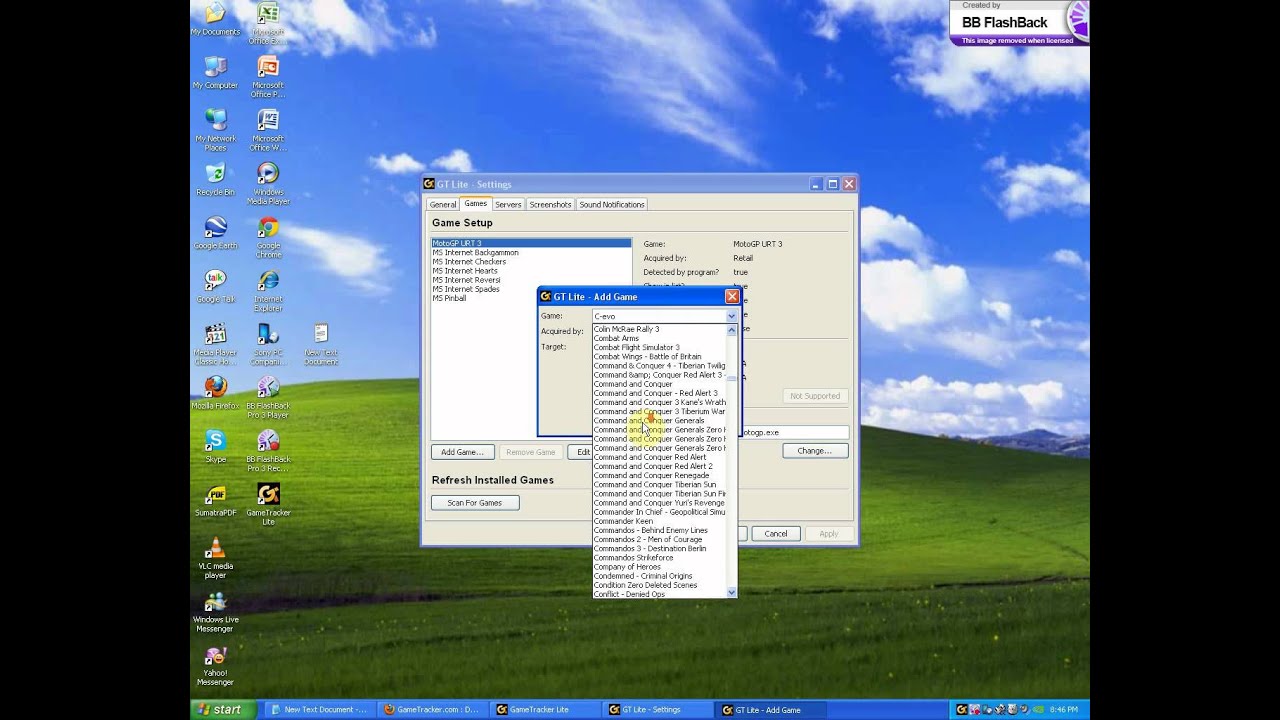The image size is (1280, 720).
Task: Click the Change... button
Action: [814, 451]
